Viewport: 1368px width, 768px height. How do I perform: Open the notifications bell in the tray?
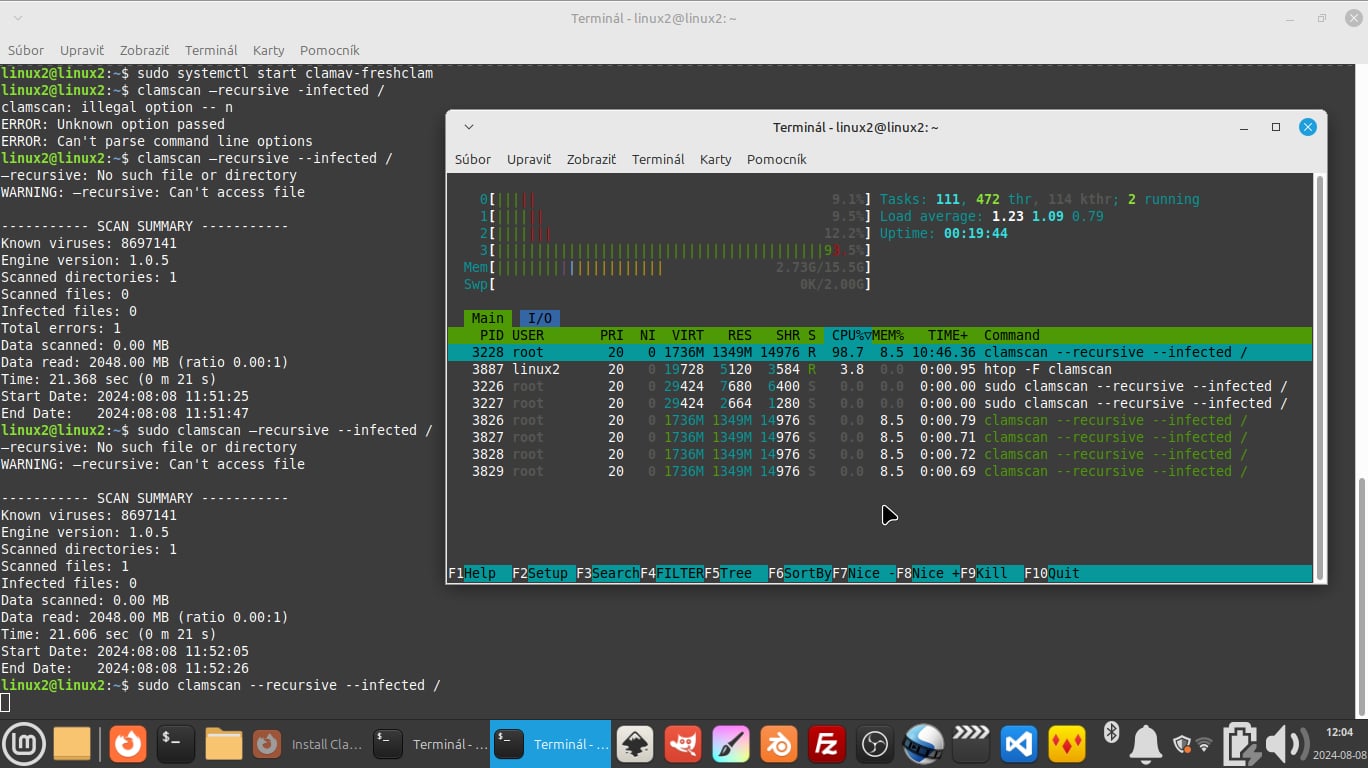click(1145, 744)
